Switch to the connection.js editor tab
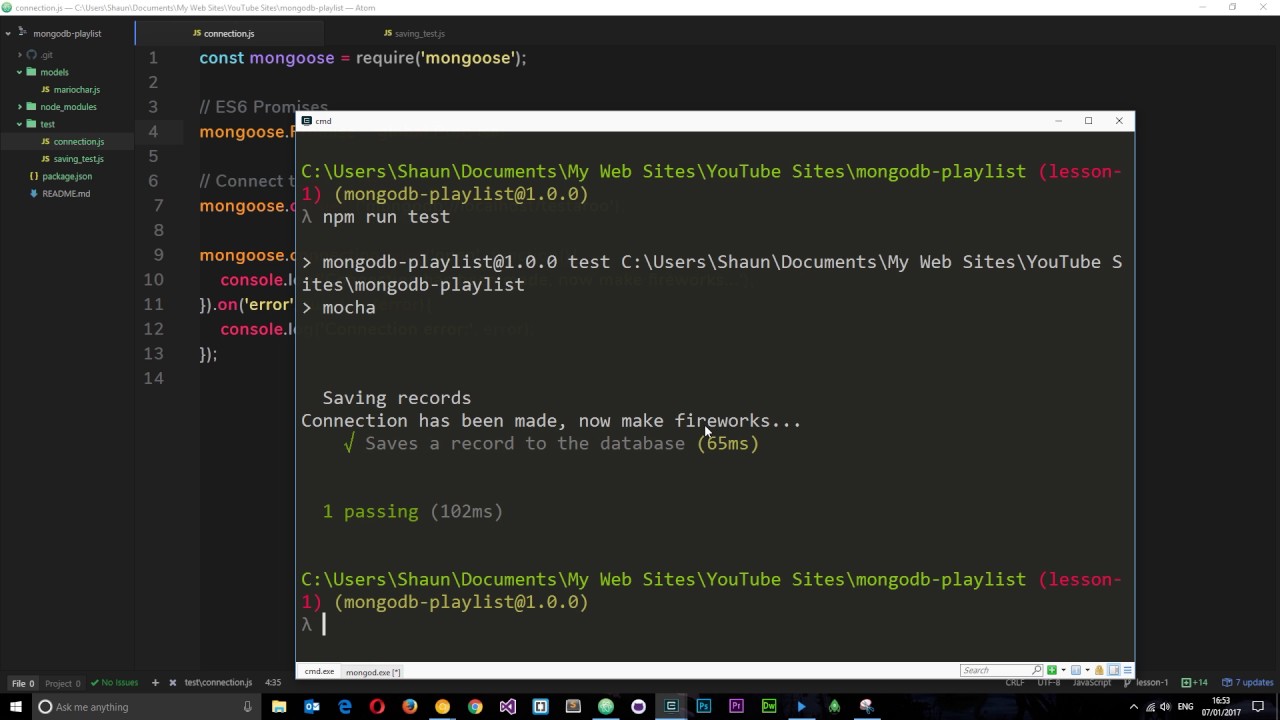The width and height of the screenshot is (1280, 720). pos(229,34)
